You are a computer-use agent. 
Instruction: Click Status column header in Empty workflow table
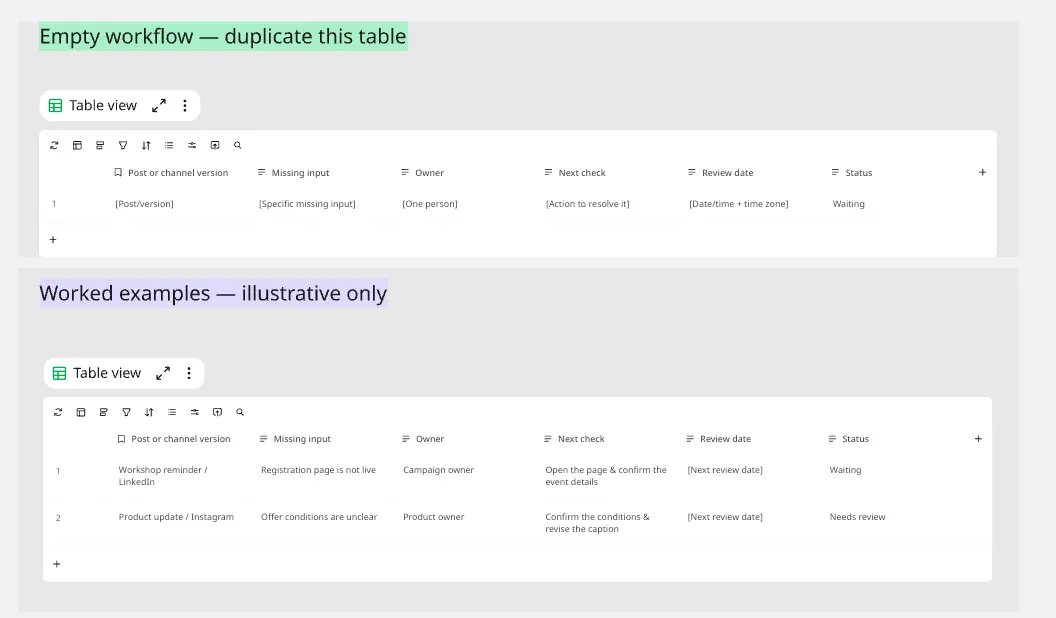coord(852,173)
